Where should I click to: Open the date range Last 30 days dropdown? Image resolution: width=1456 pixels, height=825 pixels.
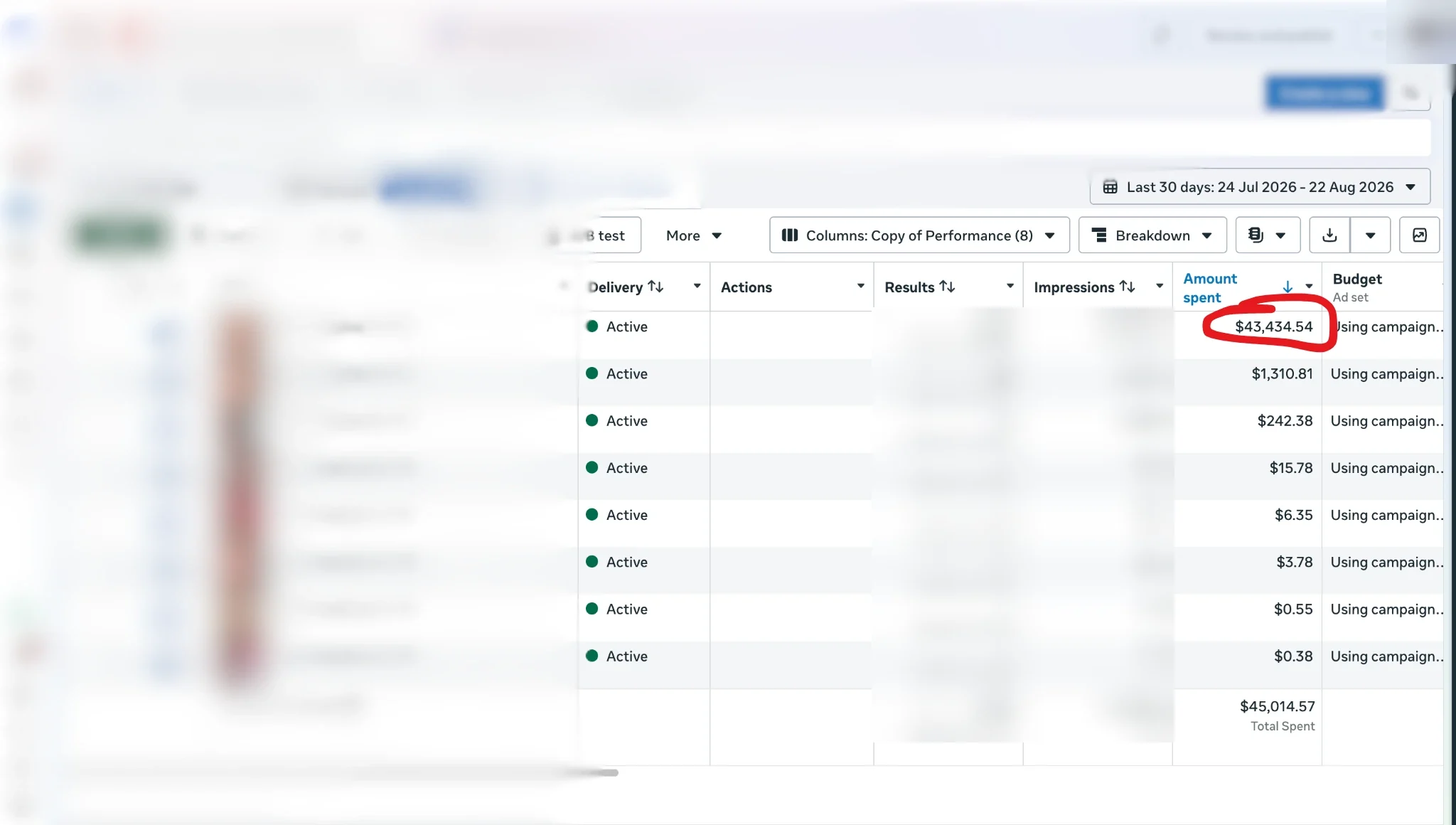click(1260, 187)
